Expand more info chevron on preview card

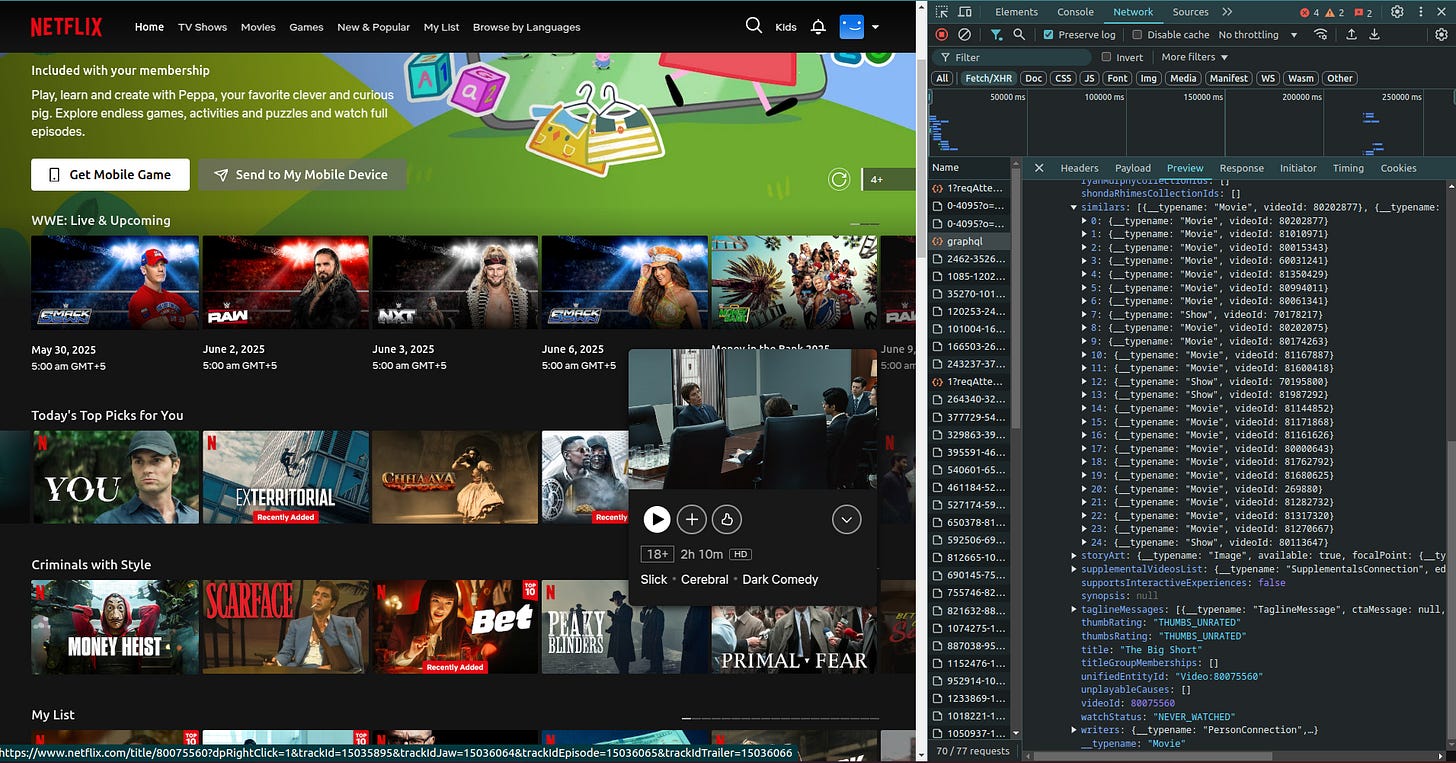pyautogui.click(x=847, y=519)
